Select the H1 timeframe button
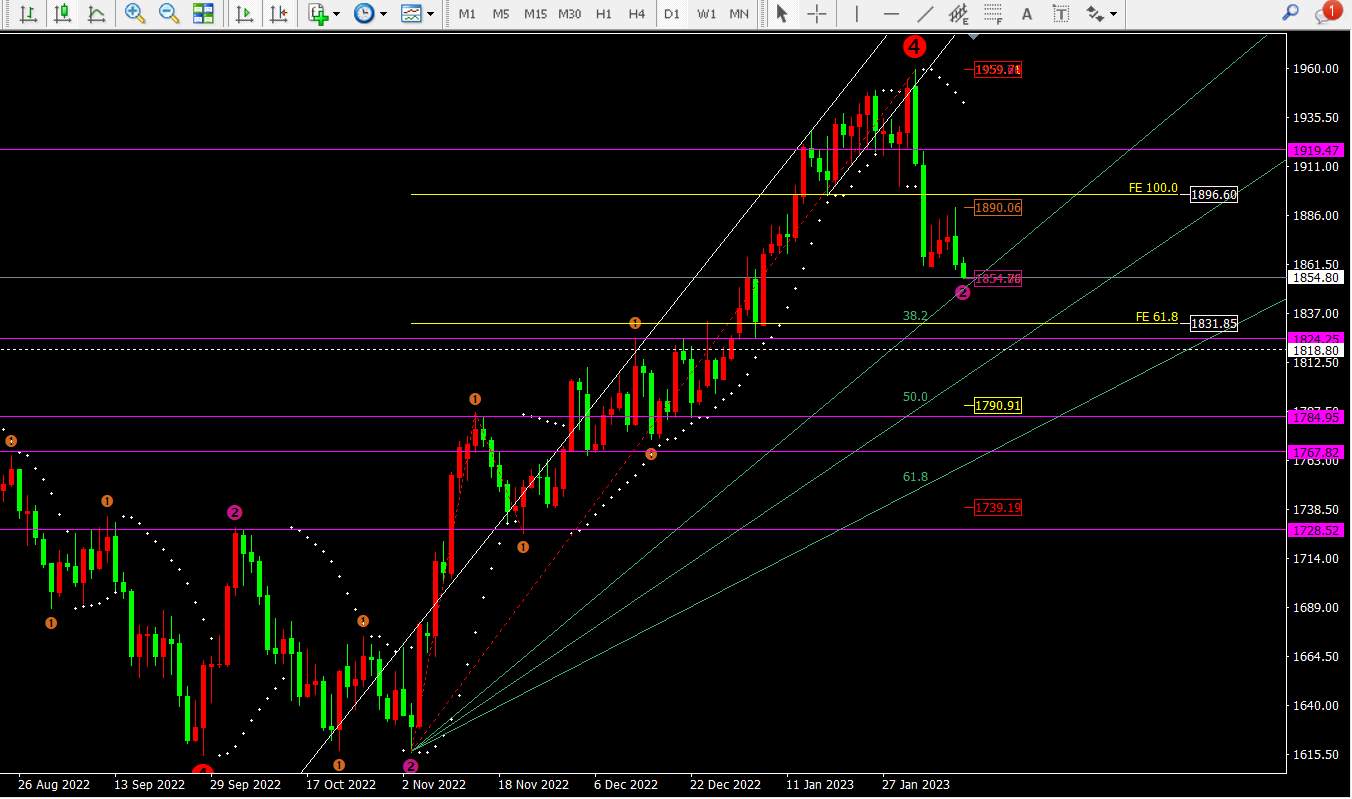The height and width of the screenshot is (799, 1352). pyautogui.click(x=604, y=14)
